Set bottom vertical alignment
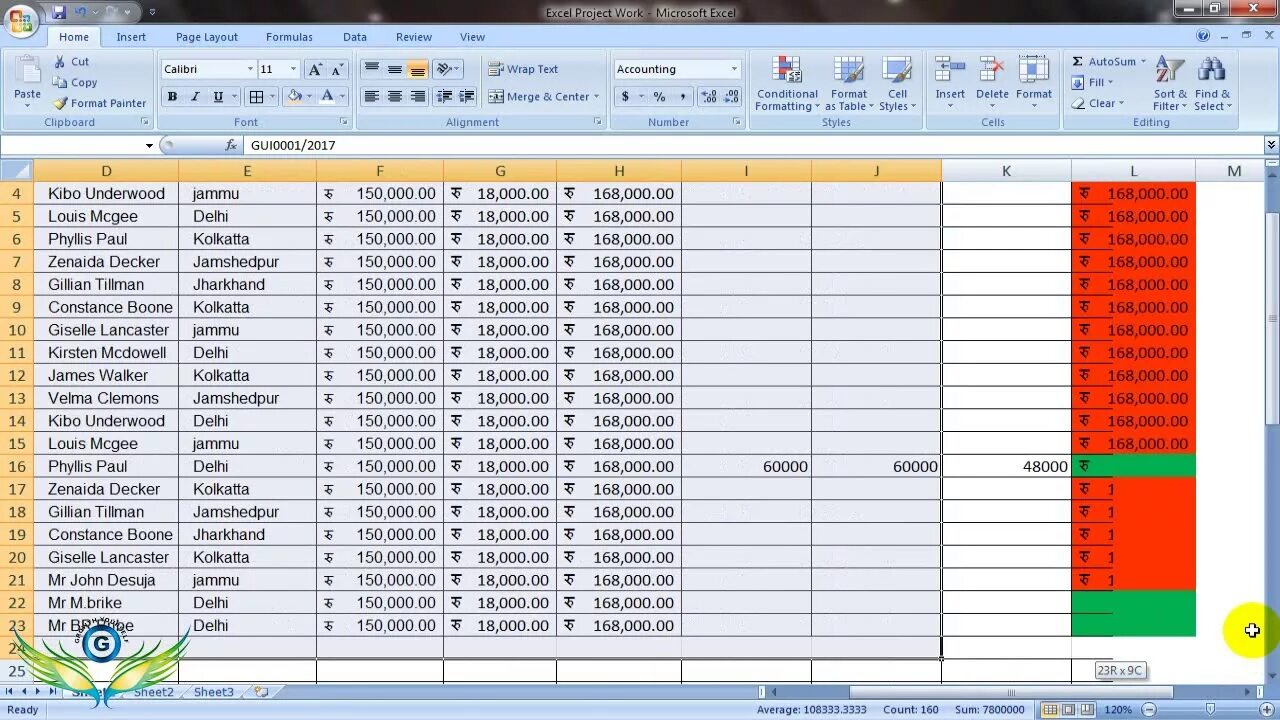The image size is (1280, 720). click(417, 69)
